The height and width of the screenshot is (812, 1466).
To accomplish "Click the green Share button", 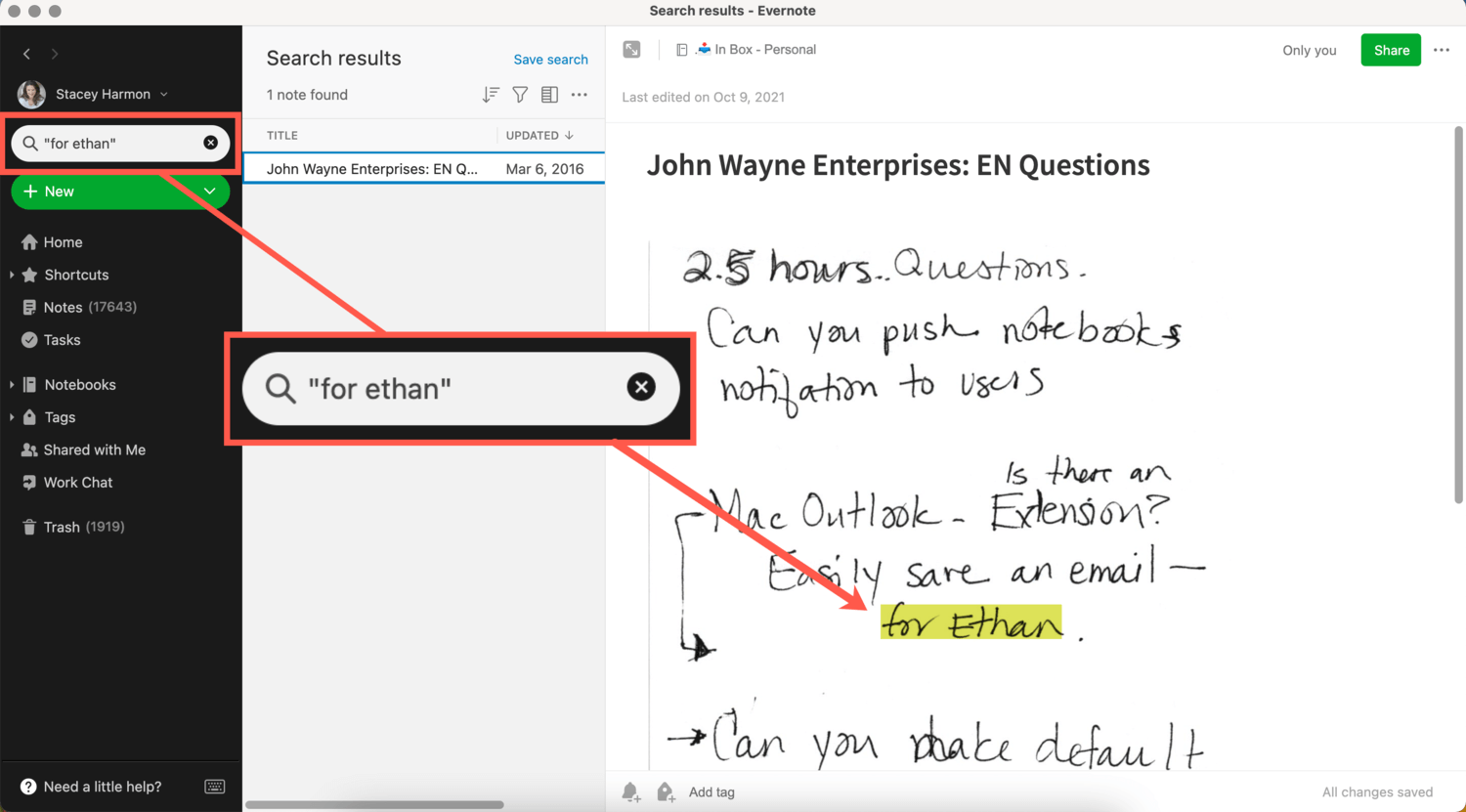I will pos(1391,50).
